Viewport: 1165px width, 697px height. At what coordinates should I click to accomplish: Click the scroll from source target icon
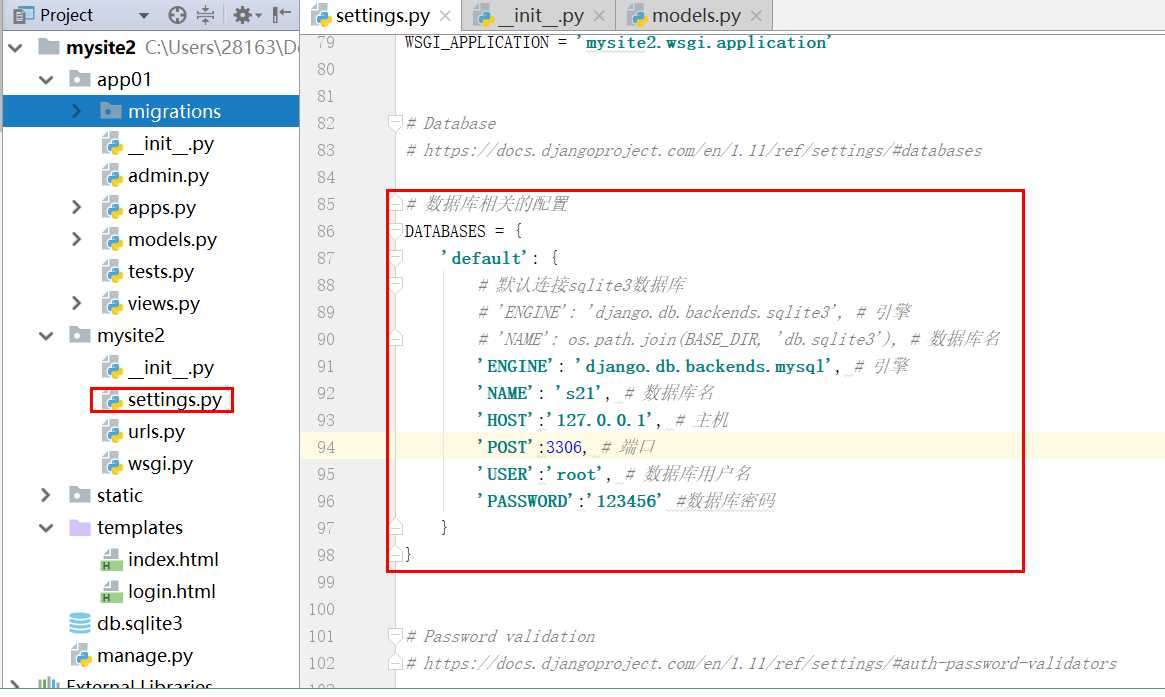click(x=177, y=15)
